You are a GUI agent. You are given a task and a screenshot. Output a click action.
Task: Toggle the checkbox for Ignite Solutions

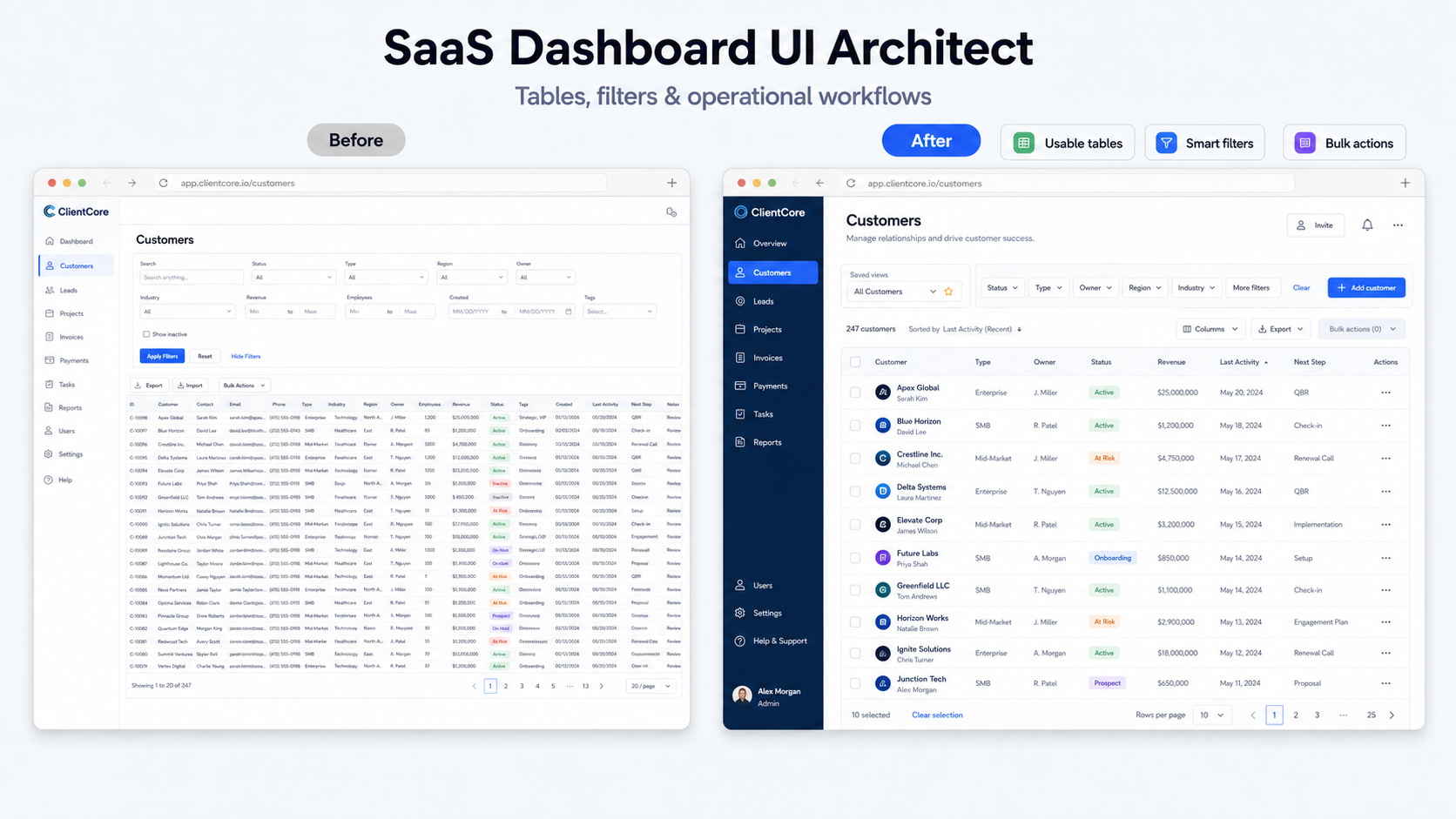point(855,654)
